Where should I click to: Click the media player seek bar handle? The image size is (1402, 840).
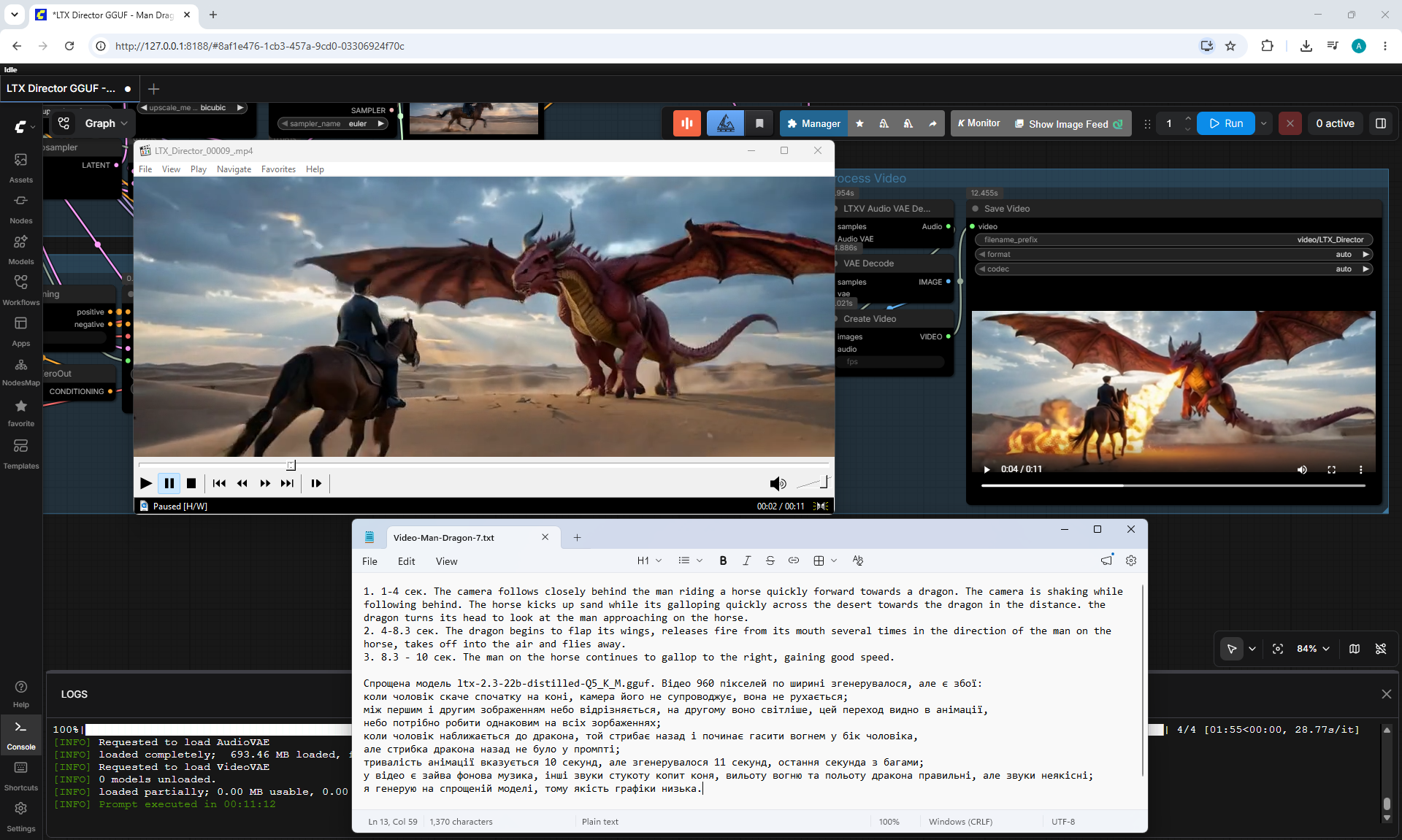[291, 465]
